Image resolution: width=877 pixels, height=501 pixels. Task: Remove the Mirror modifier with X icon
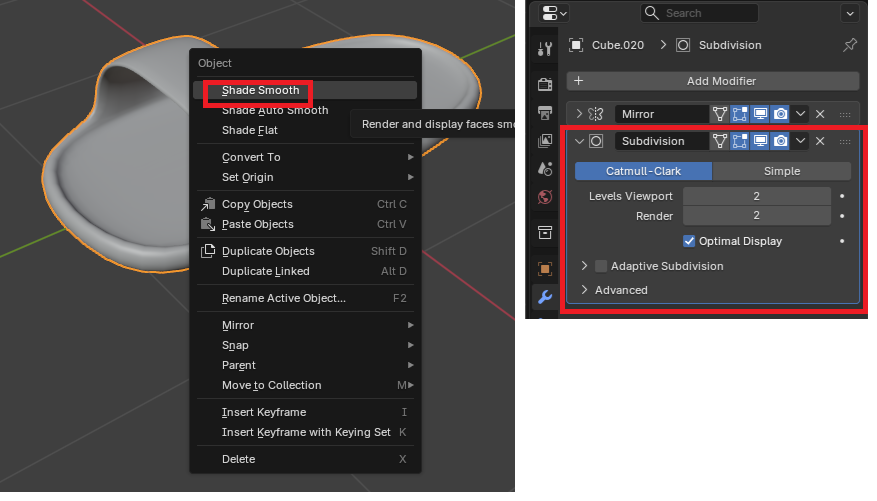[x=820, y=114]
